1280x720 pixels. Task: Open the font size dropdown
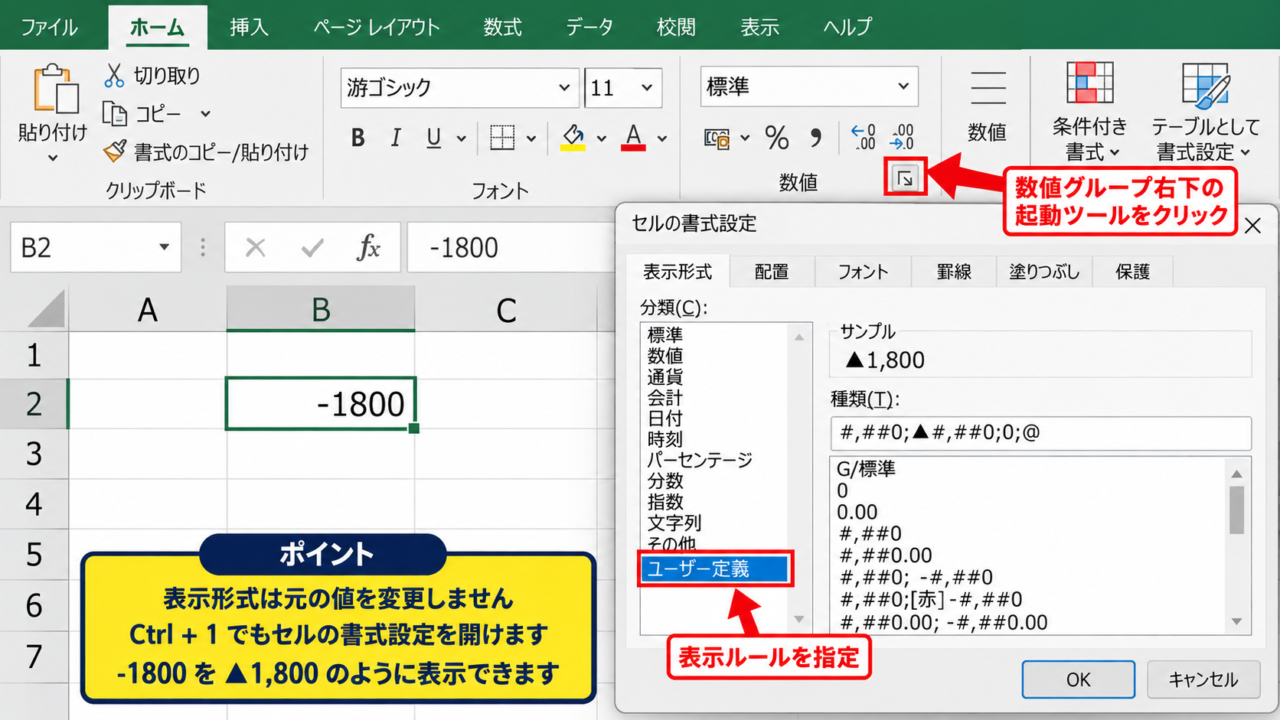click(648, 88)
